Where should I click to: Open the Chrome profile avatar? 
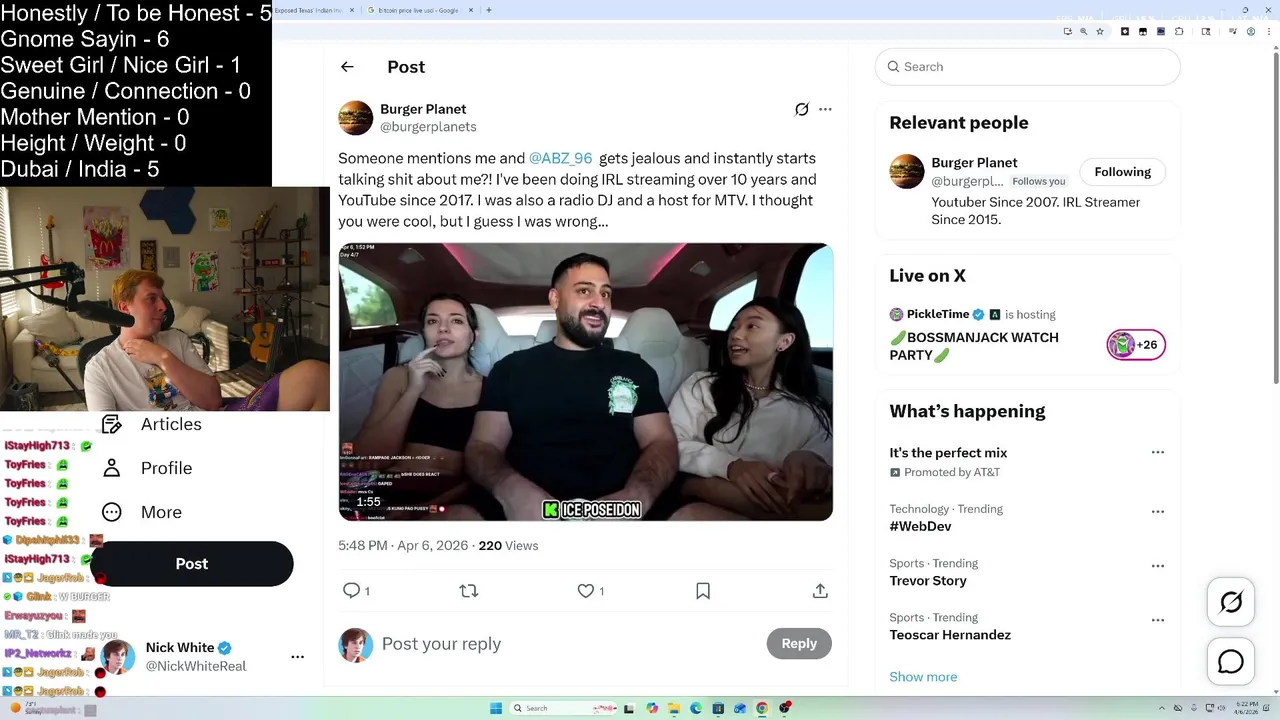coord(1251,32)
